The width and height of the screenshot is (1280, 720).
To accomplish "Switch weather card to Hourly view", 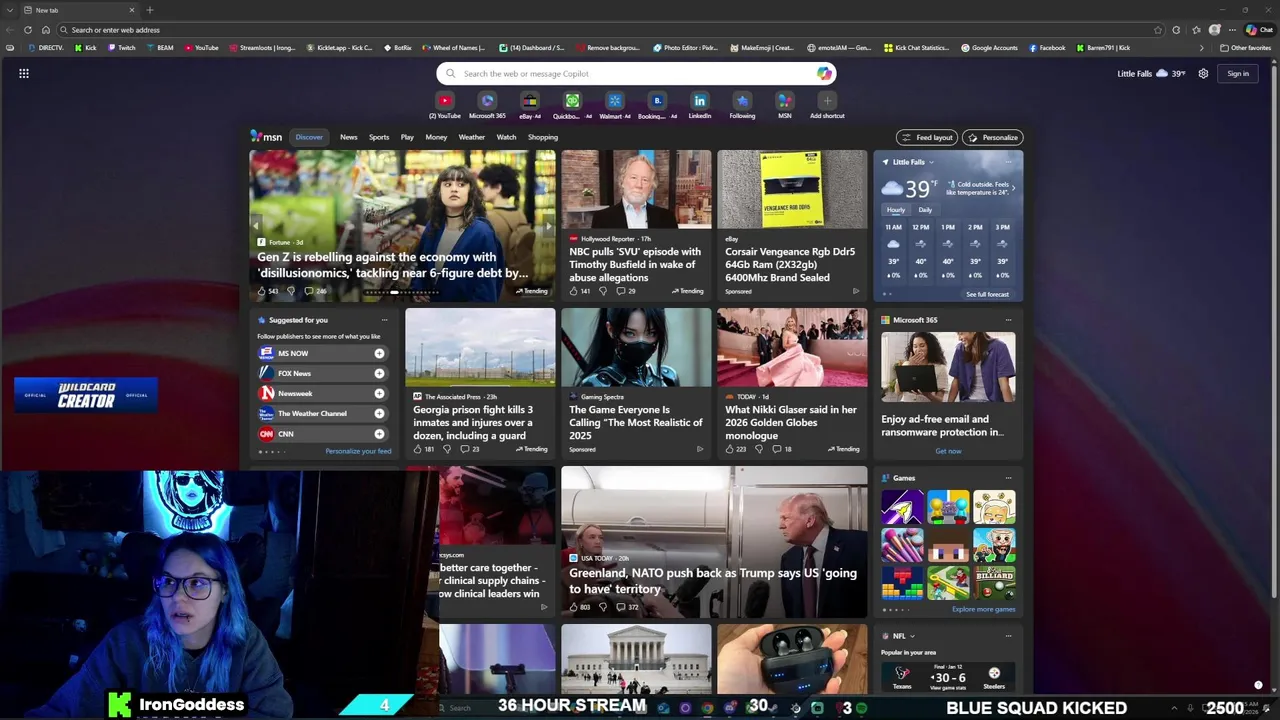I will tap(895, 210).
